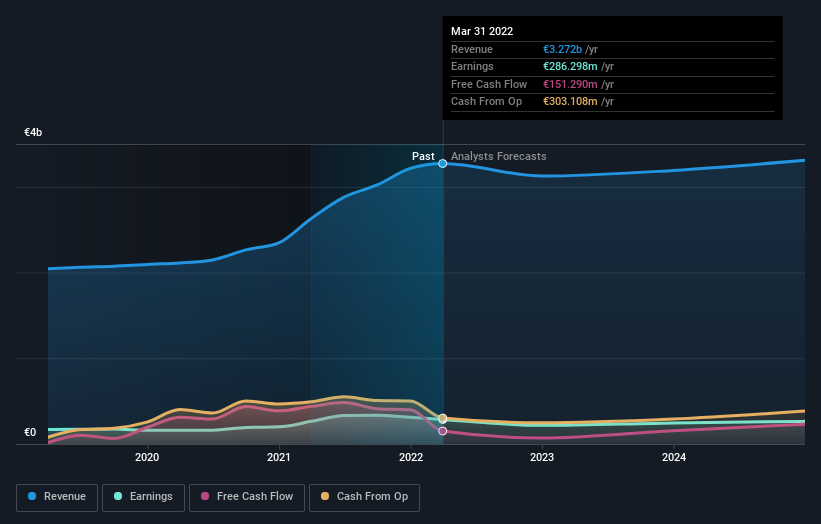The image size is (821, 524).
Task: Click the 'Analysts Forecasts' label
Action: click(498, 157)
